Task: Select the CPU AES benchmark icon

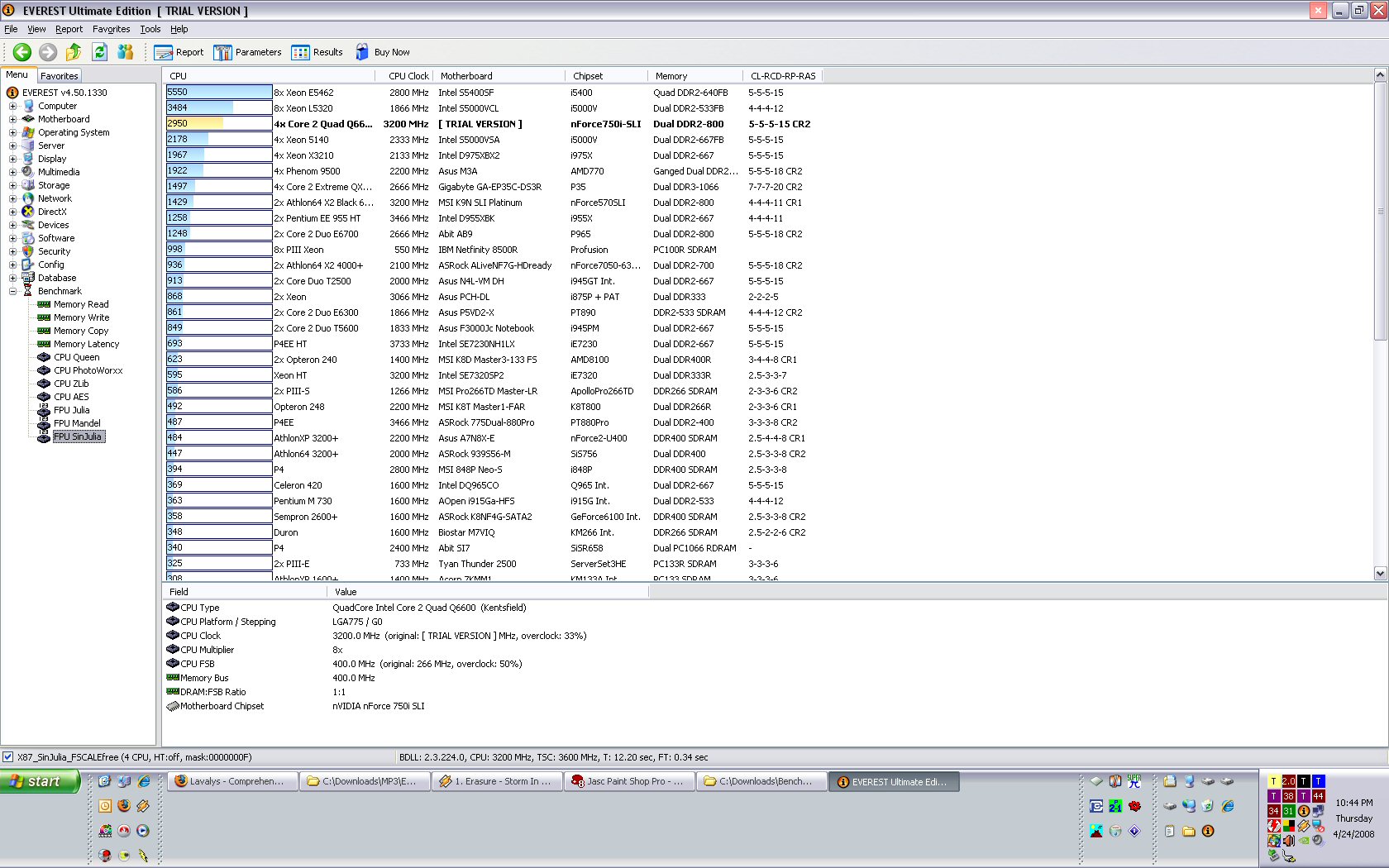Action: [x=44, y=397]
